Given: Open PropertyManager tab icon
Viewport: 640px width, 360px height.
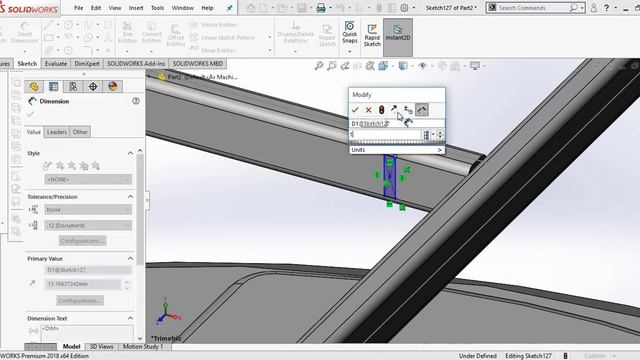Looking at the screenshot, I should tap(53, 87).
